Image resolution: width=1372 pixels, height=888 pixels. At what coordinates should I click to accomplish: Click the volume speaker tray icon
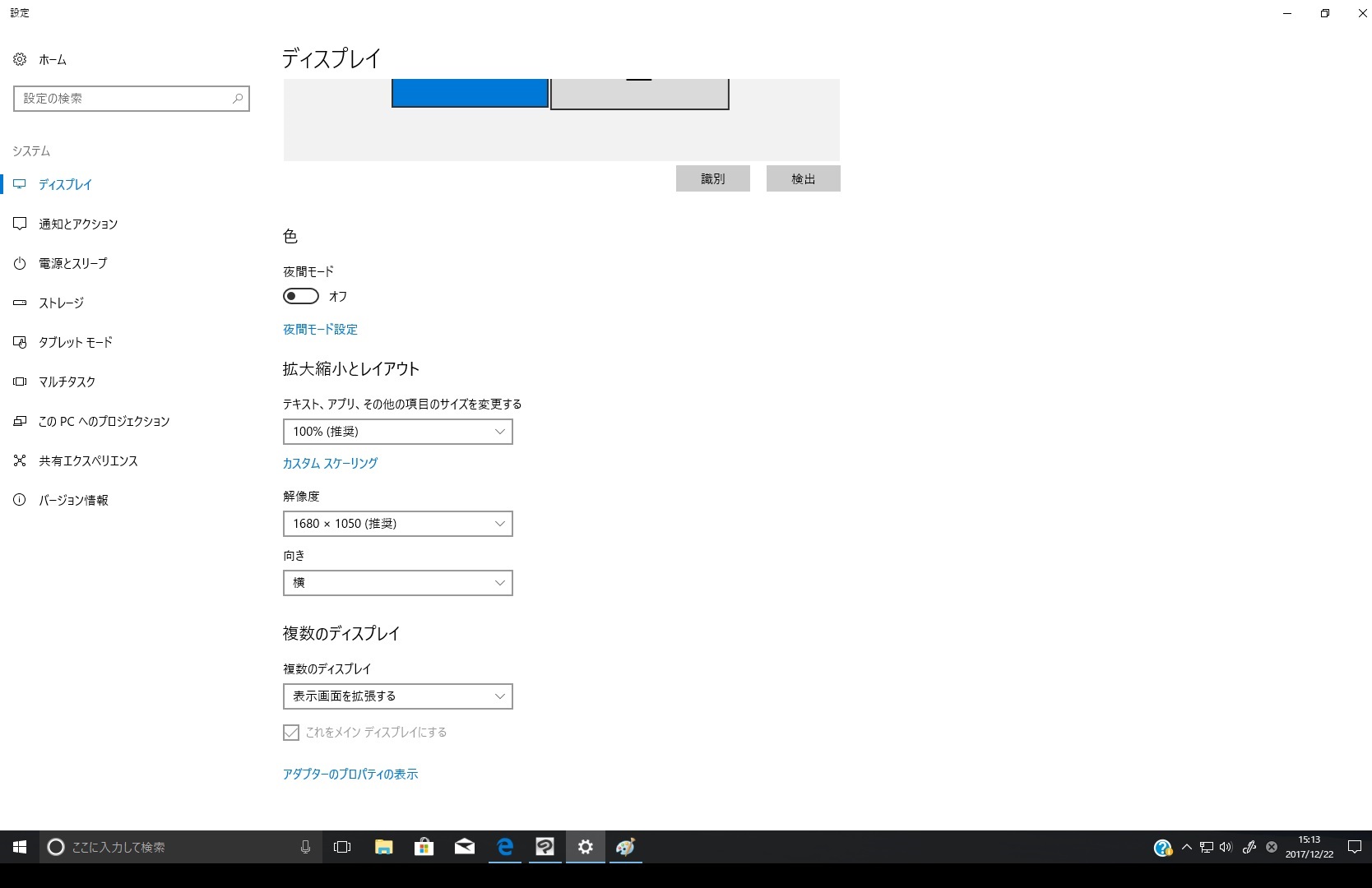(x=1226, y=847)
